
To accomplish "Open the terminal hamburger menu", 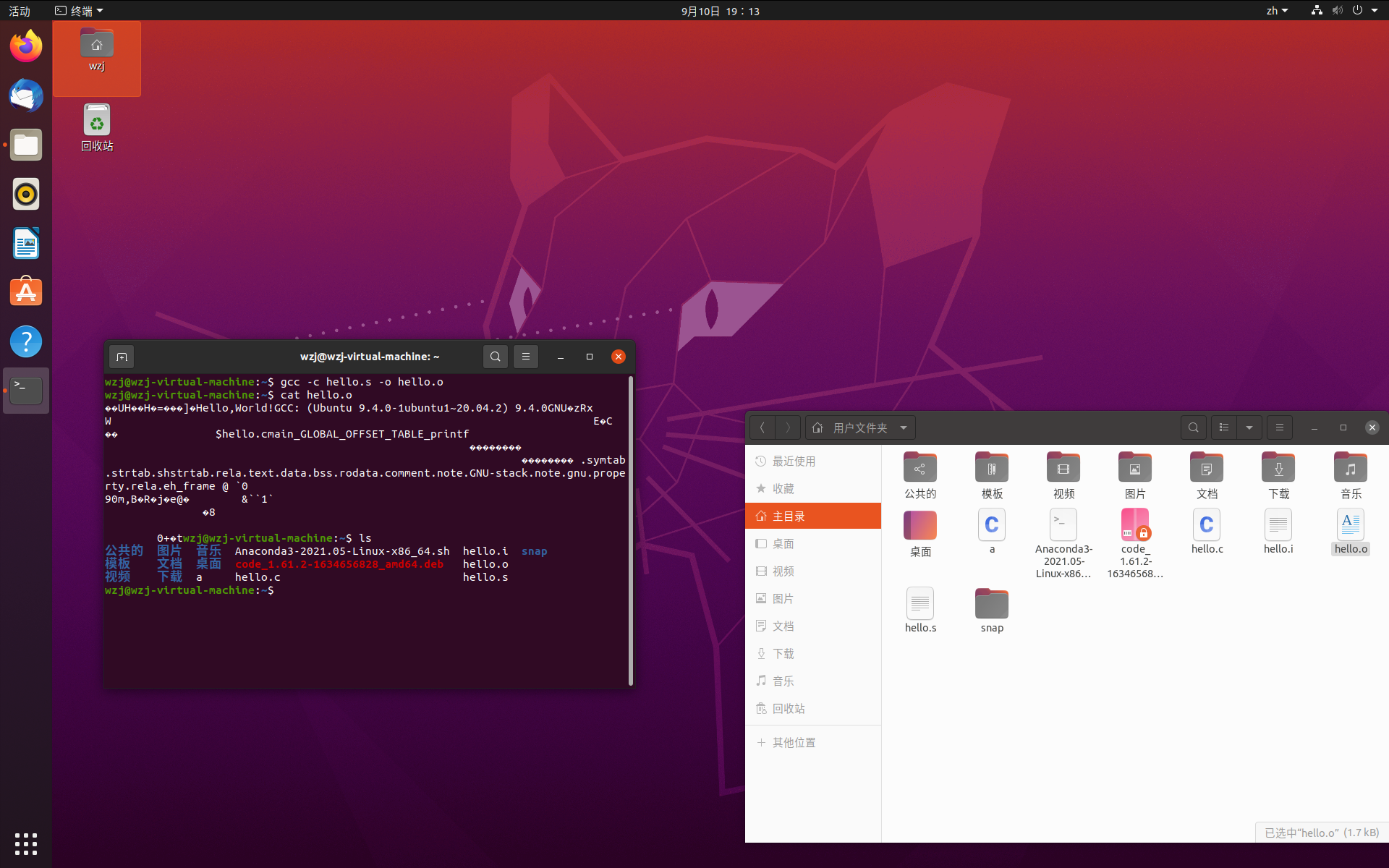I will (x=526, y=357).
